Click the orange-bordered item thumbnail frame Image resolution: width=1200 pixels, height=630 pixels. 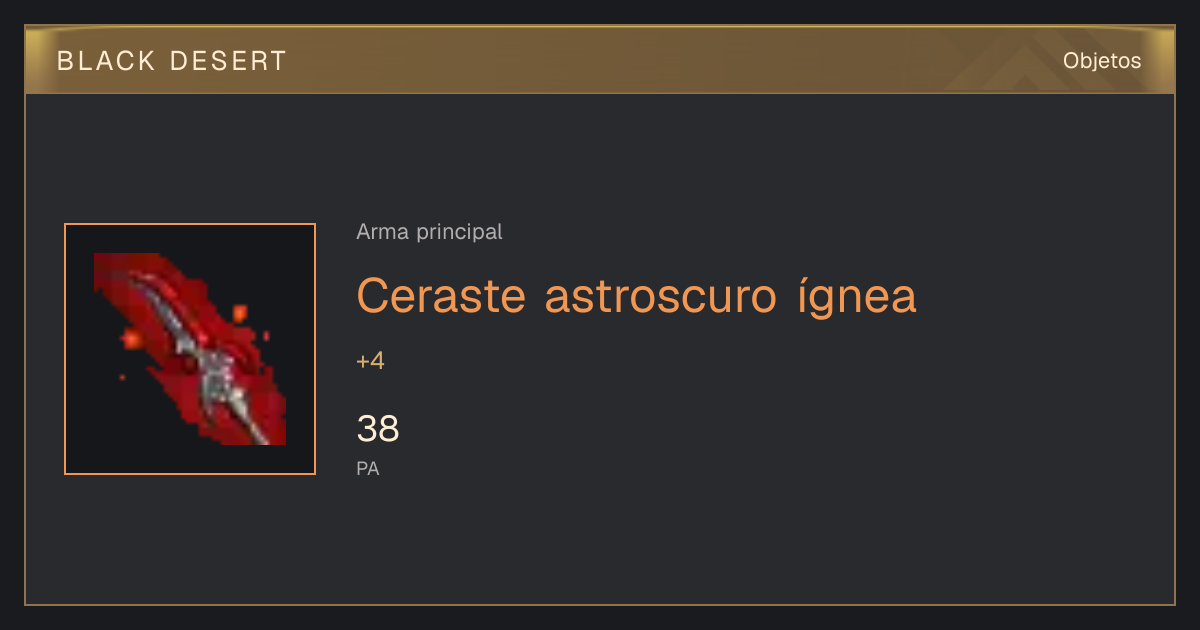190,349
